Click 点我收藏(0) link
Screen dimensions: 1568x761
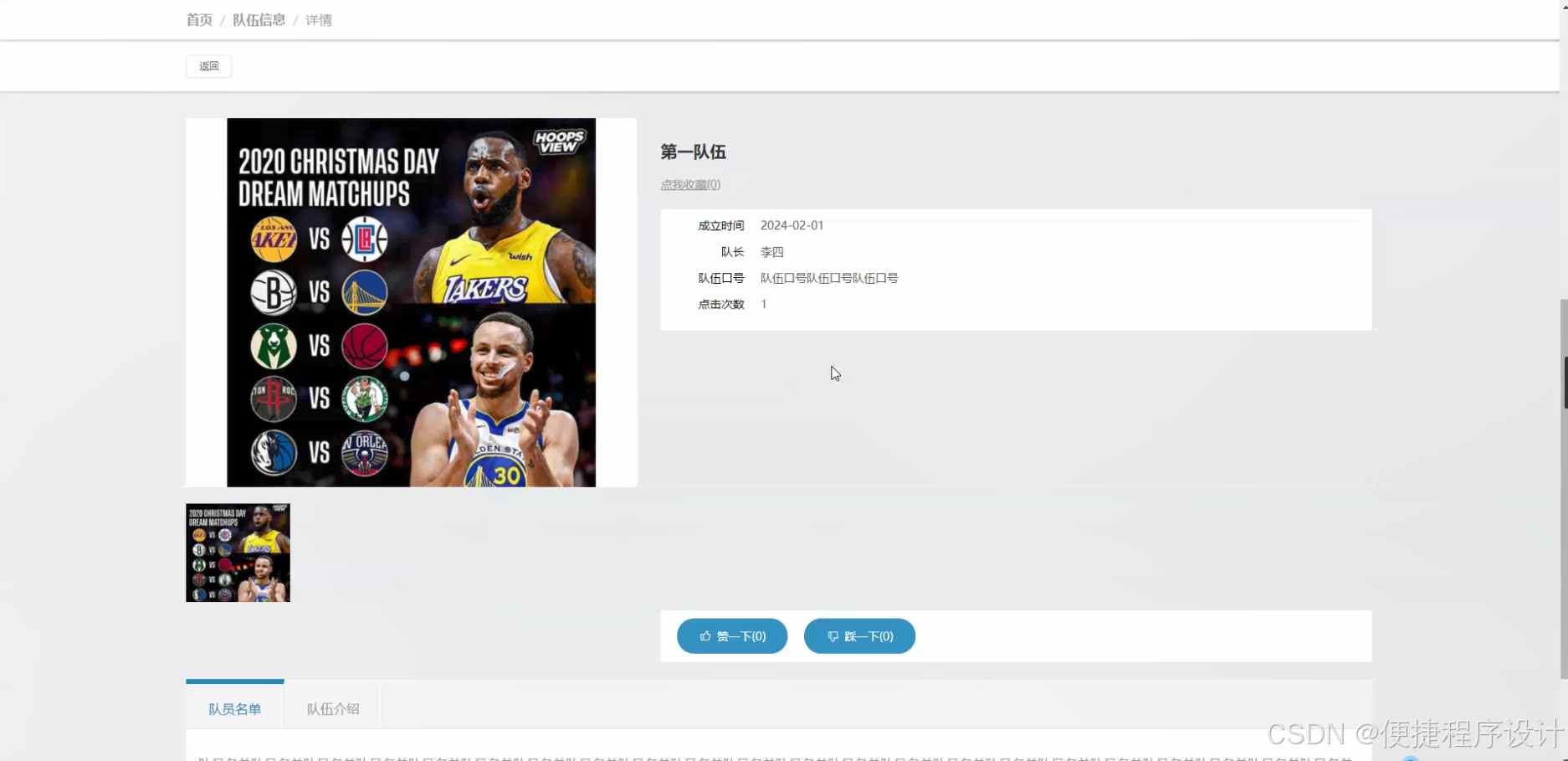(690, 184)
